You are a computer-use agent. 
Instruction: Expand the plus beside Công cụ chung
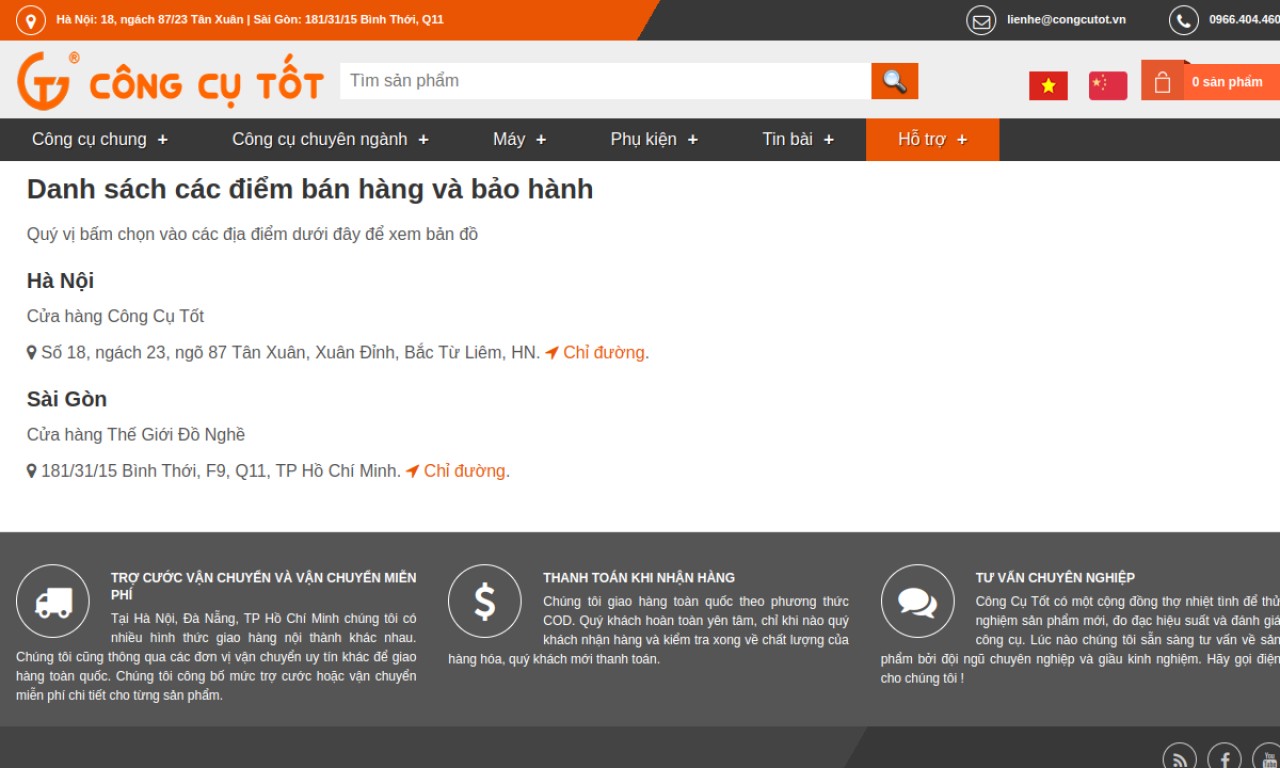pyautogui.click(x=162, y=140)
